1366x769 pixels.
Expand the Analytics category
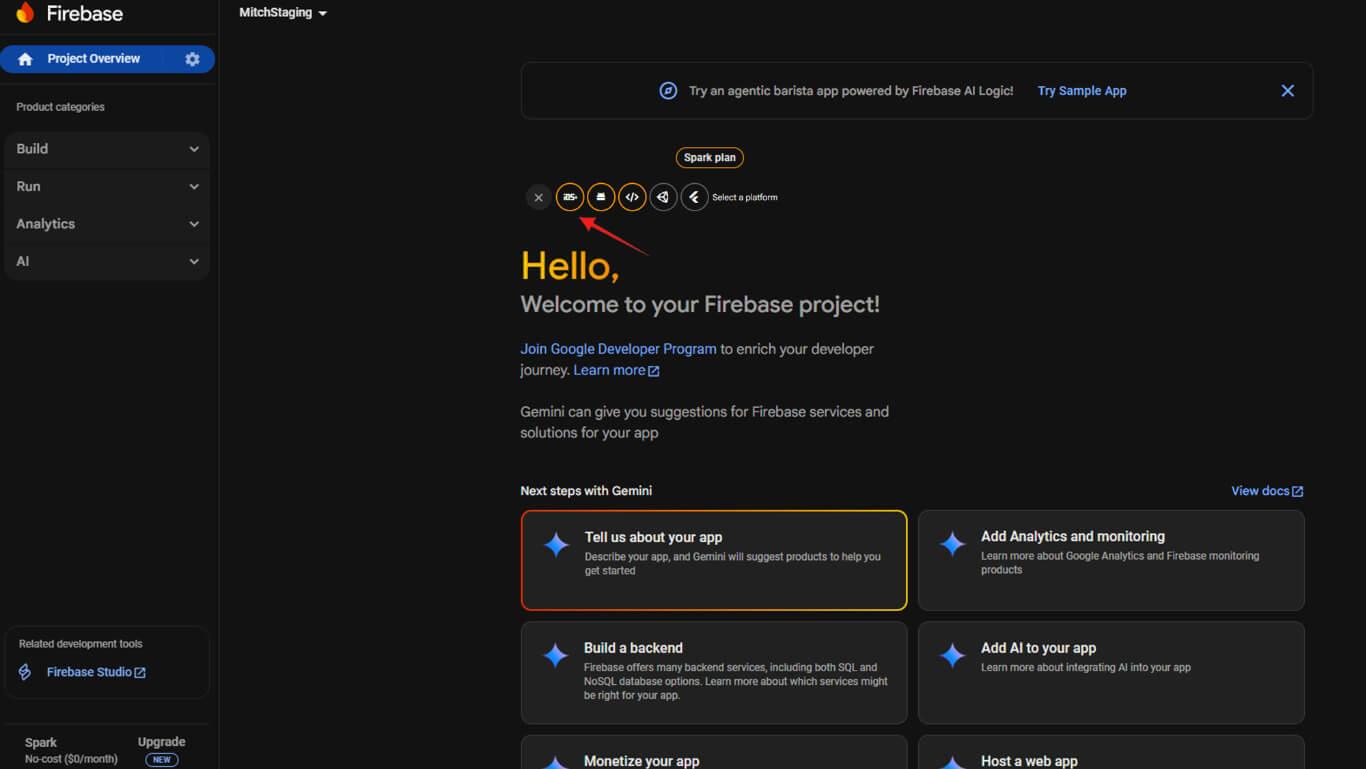tap(107, 224)
